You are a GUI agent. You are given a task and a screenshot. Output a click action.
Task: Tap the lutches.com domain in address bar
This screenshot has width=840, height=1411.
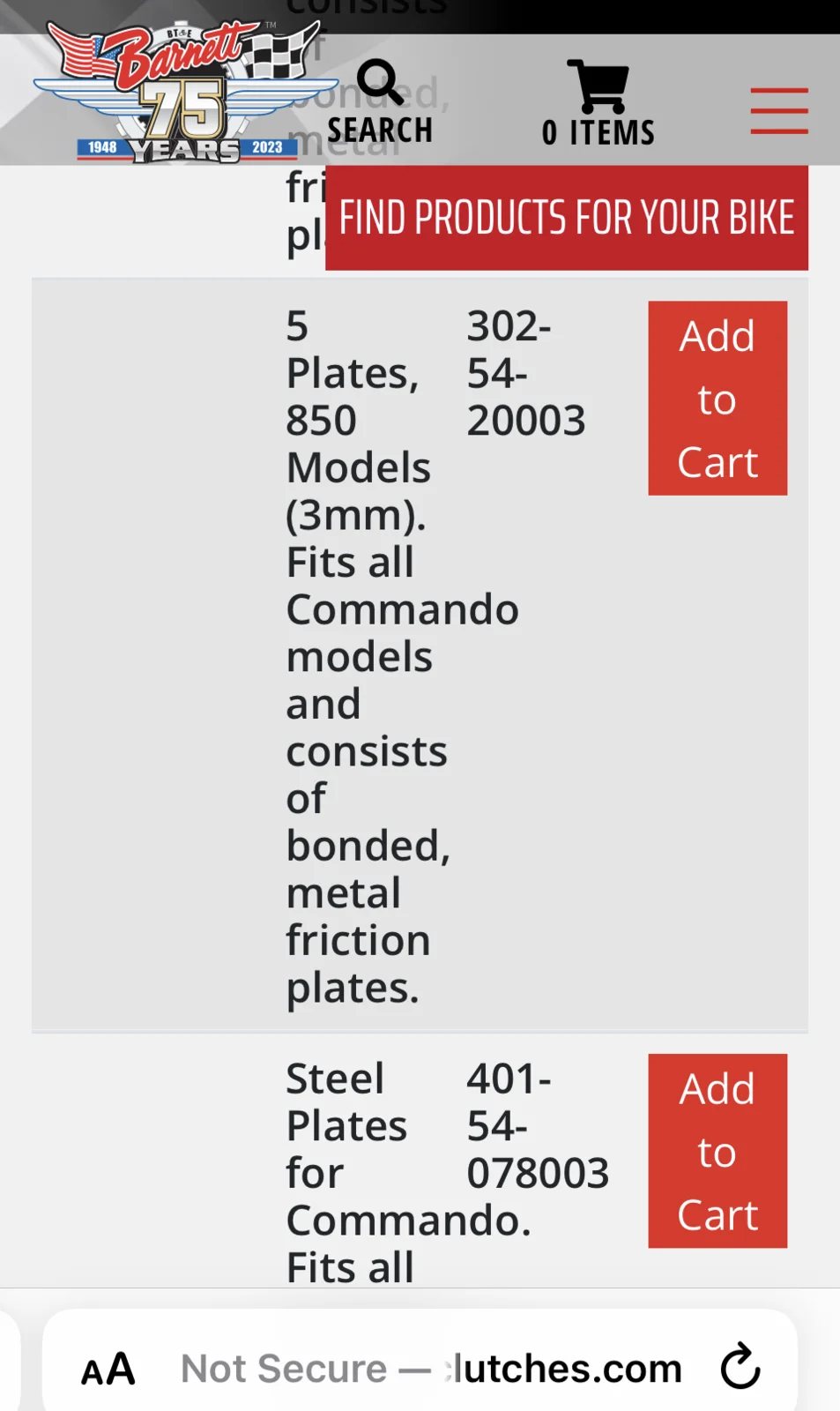(566, 1369)
